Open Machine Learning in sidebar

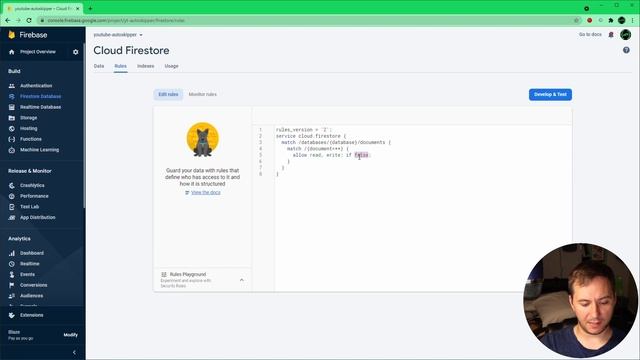tap(39, 150)
